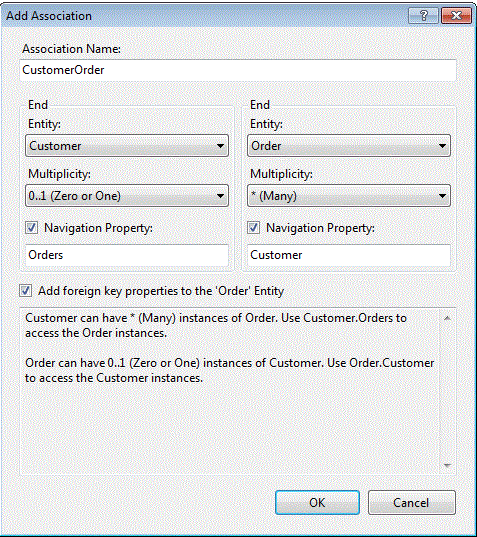This screenshot has width=477, height=537.
Task: Click the description text area
Action: [x=230, y=391]
